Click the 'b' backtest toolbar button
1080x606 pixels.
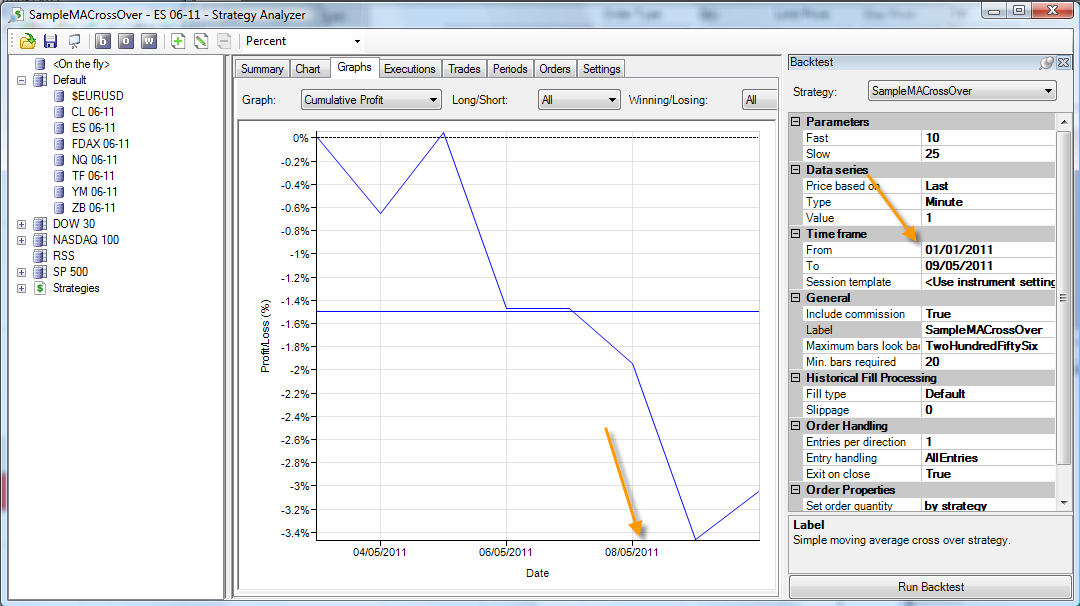(x=103, y=41)
